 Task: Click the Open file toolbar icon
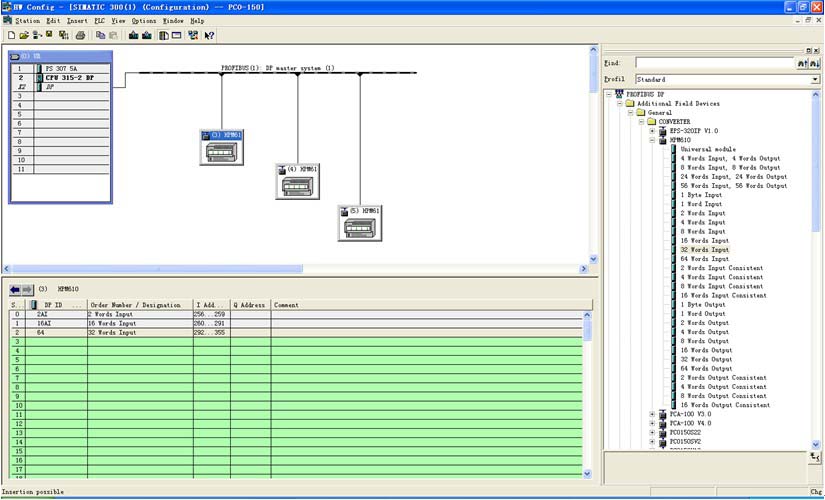tap(23, 35)
